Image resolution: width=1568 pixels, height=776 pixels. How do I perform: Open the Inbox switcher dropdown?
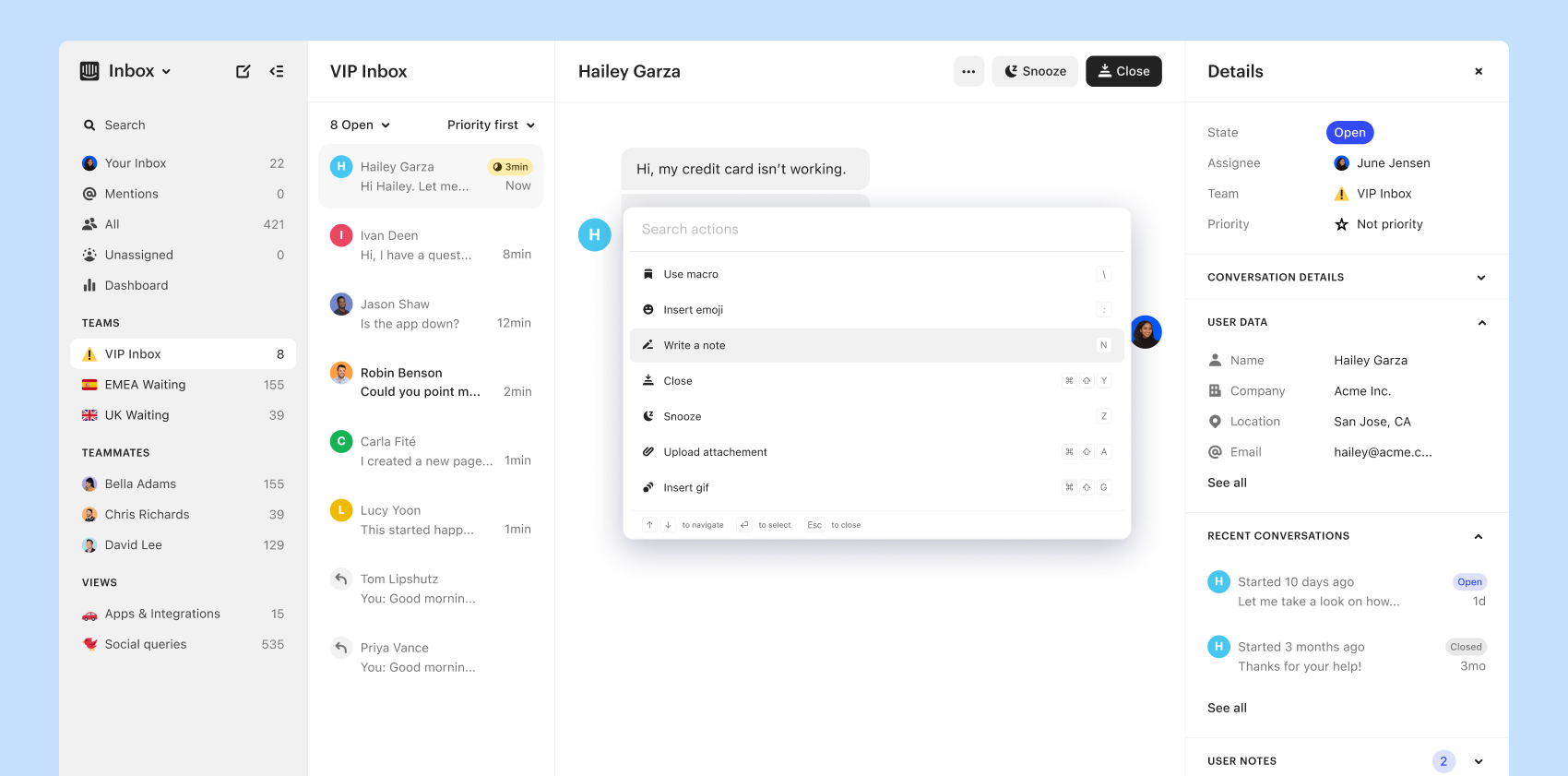139,71
